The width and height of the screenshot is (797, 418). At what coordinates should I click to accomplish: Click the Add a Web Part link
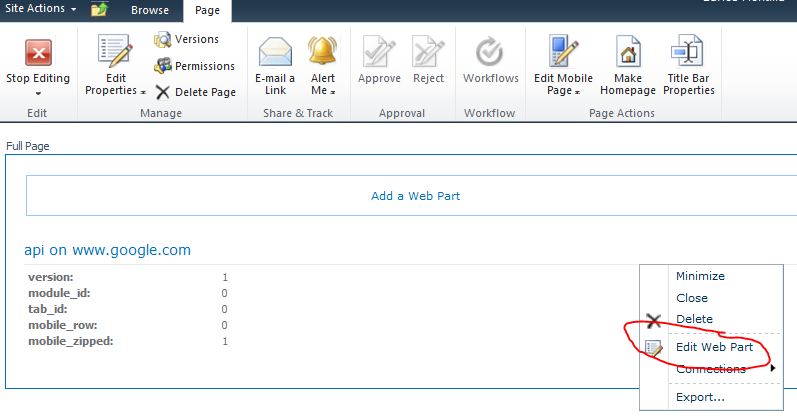[x=415, y=196]
